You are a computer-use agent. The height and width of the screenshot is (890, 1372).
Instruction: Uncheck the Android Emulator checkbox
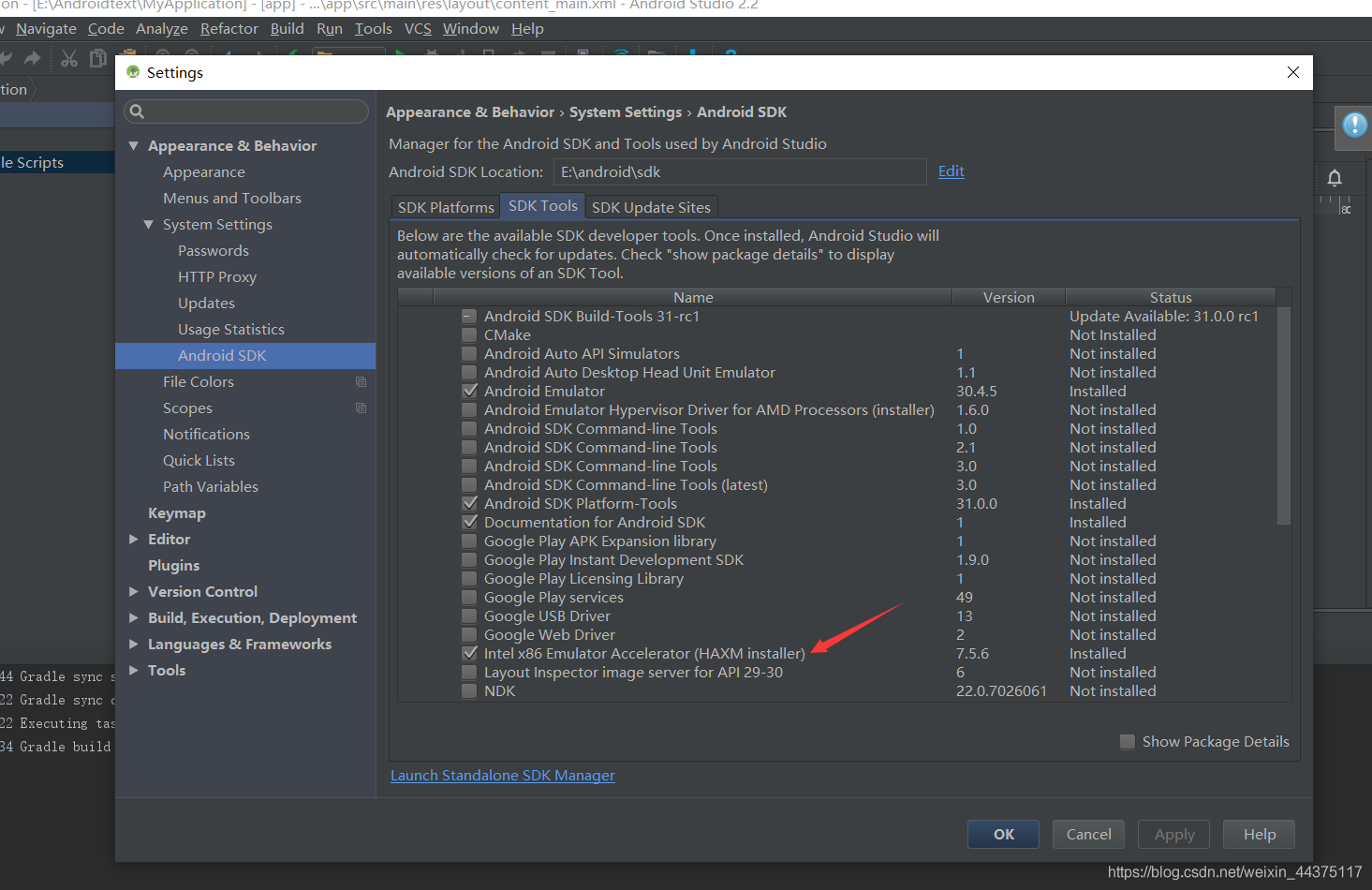[x=469, y=392]
